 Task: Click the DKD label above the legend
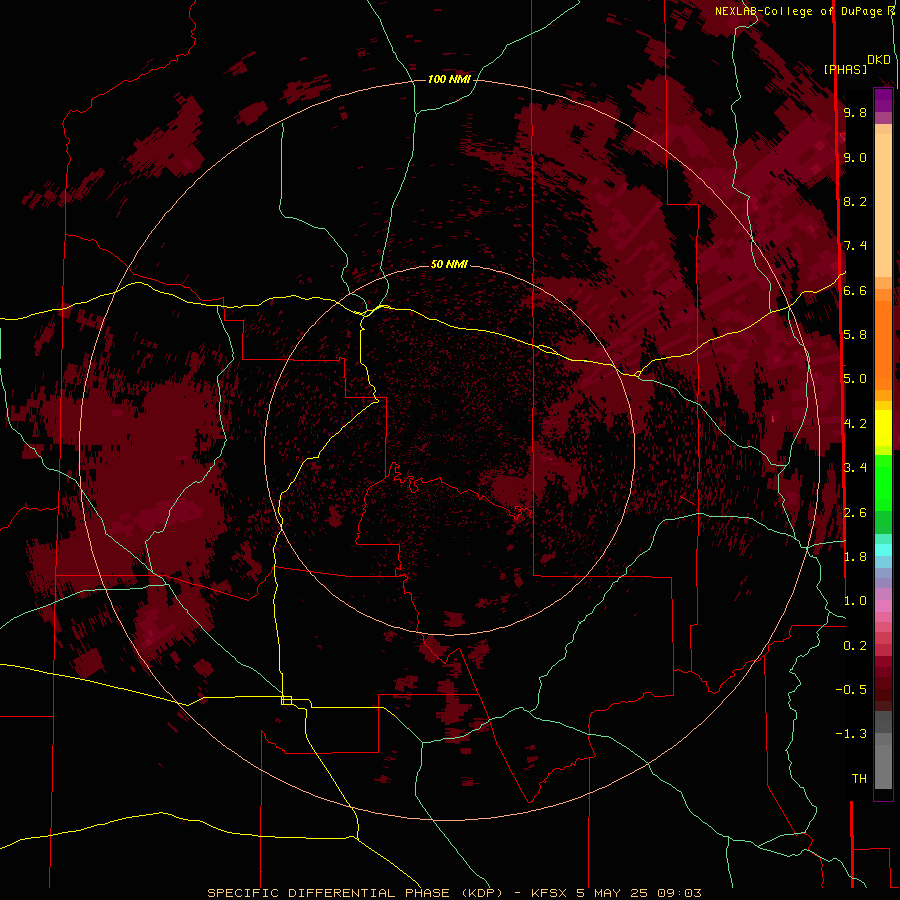[879, 60]
